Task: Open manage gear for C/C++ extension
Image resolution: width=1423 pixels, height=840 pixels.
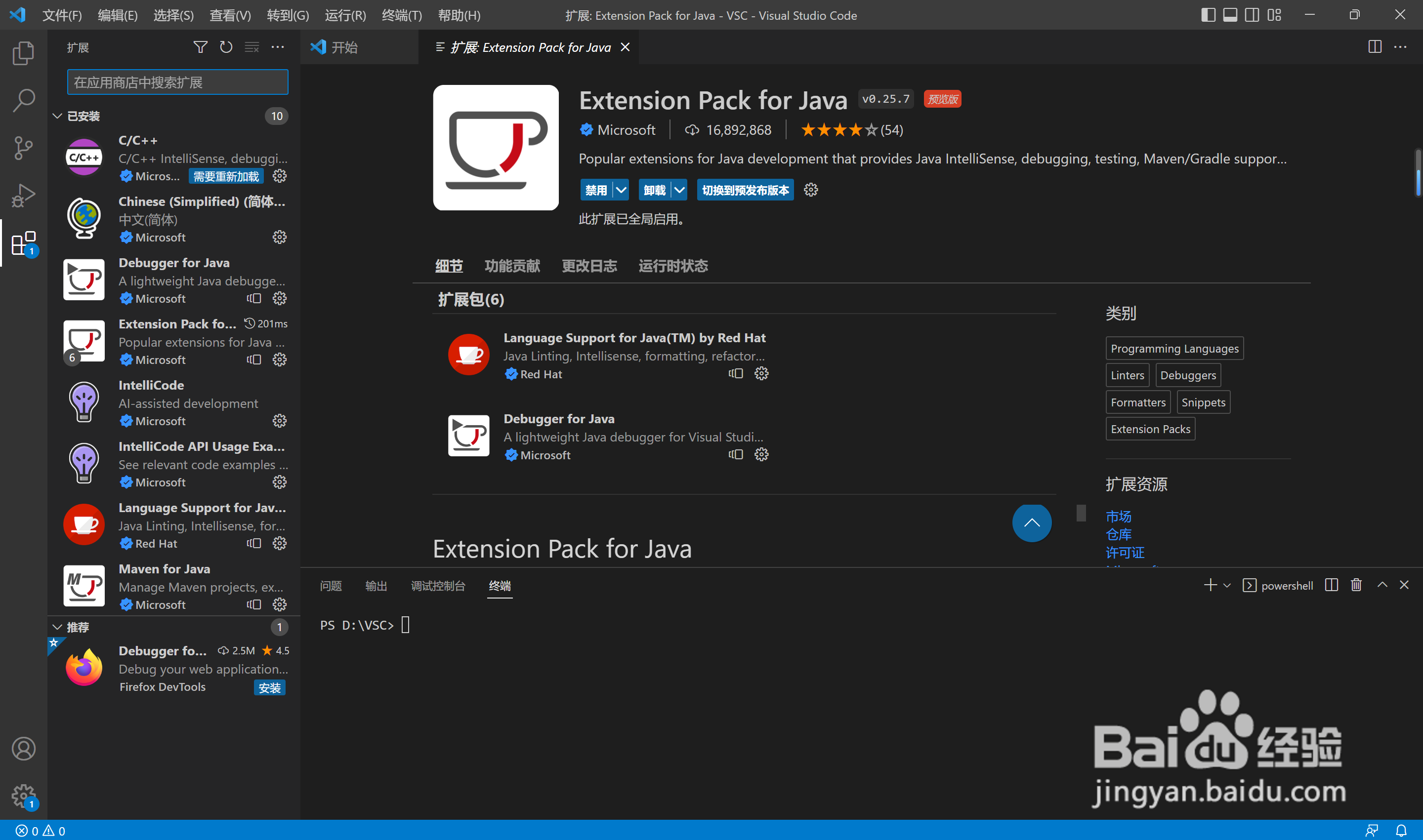Action: (279, 176)
